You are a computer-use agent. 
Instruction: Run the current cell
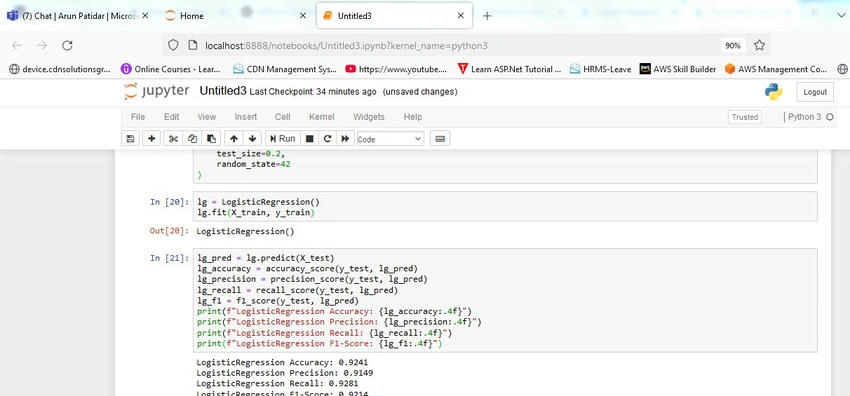point(282,139)
